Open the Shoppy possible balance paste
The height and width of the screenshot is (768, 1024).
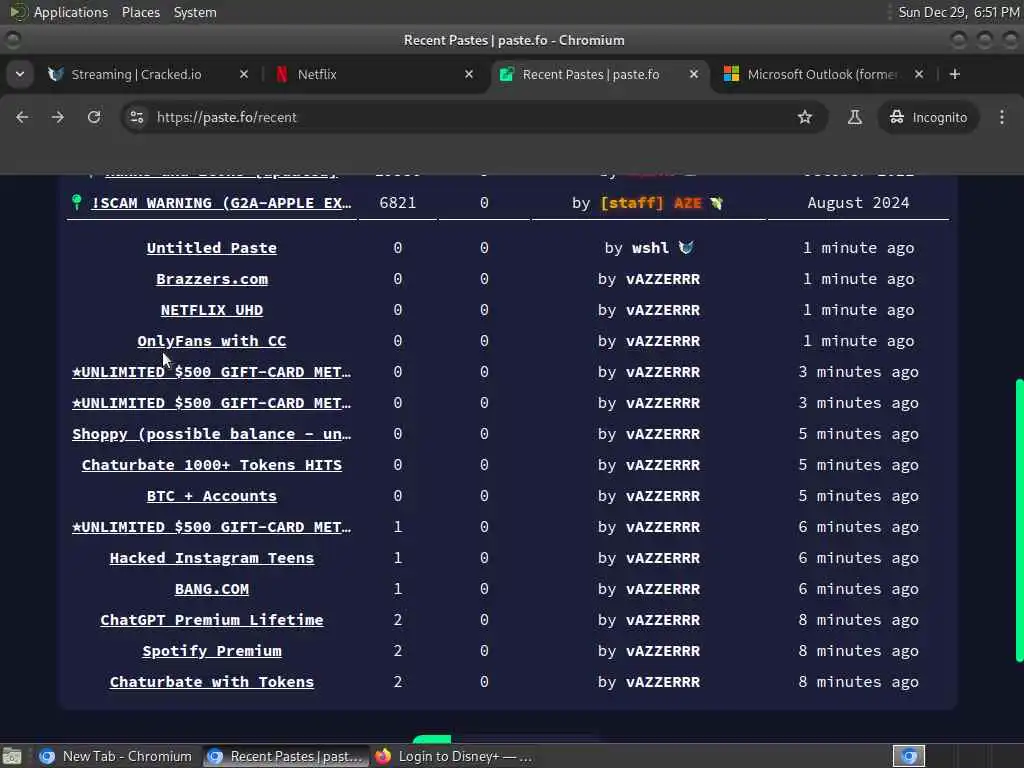point(212,434)
